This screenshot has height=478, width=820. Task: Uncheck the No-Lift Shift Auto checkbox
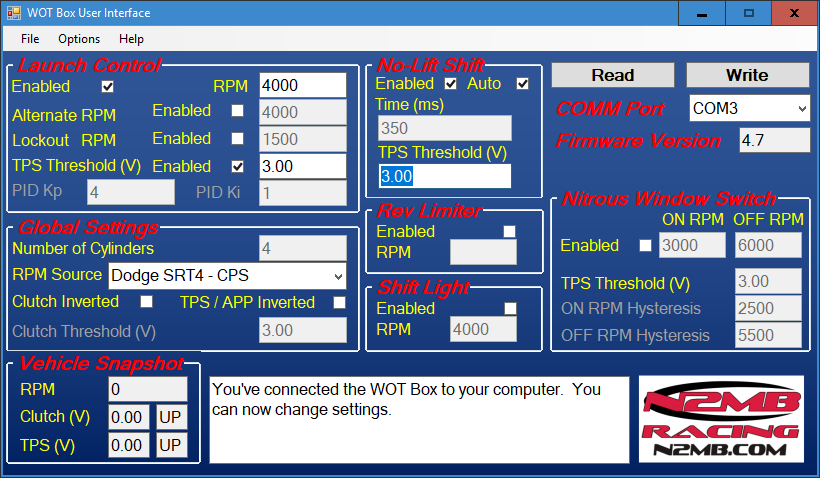point(522,84)
